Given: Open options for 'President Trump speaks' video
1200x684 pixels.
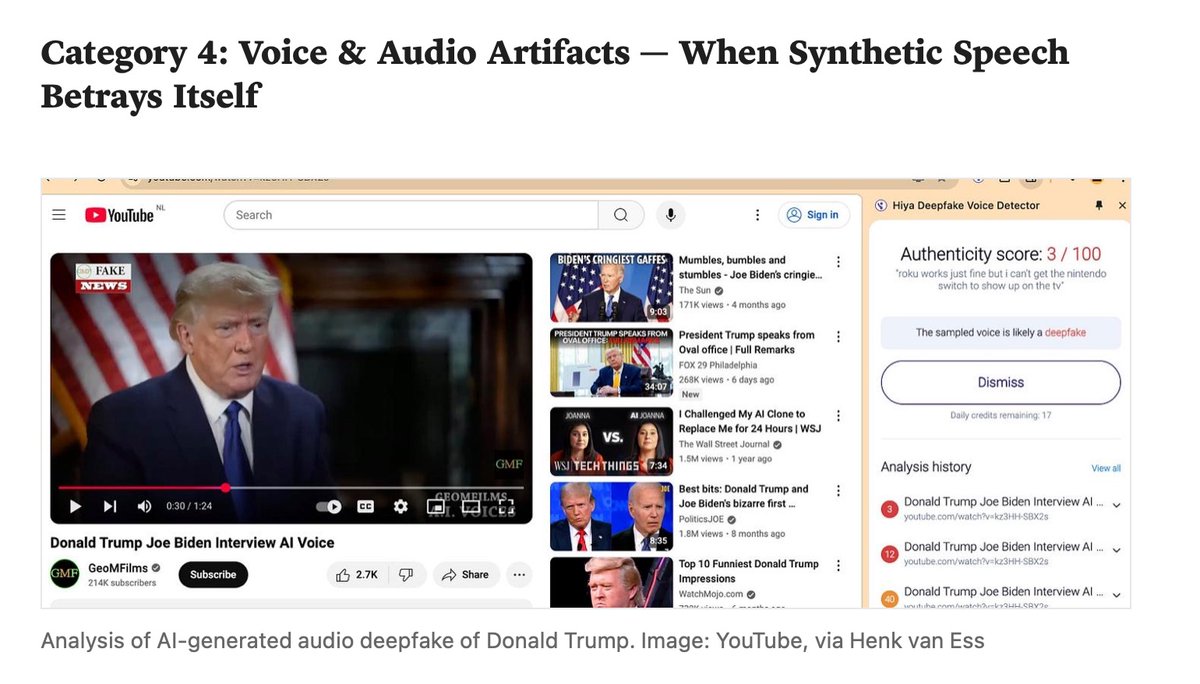Looking at the screenshot, I should (838, 337).
